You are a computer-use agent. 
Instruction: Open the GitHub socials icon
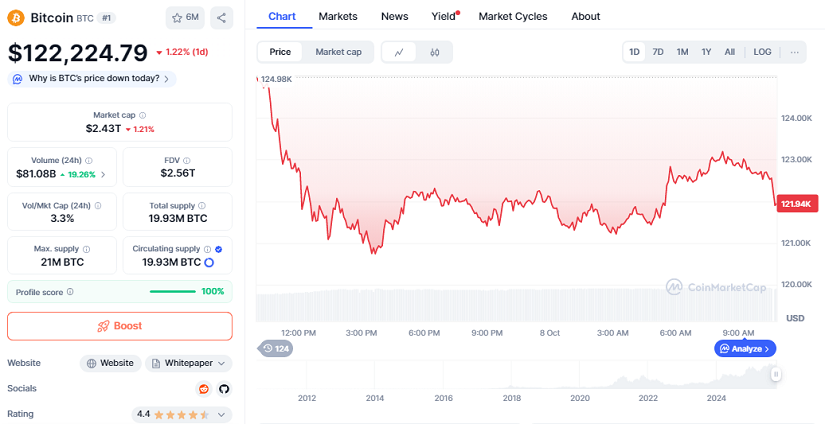tap(224, 388)
